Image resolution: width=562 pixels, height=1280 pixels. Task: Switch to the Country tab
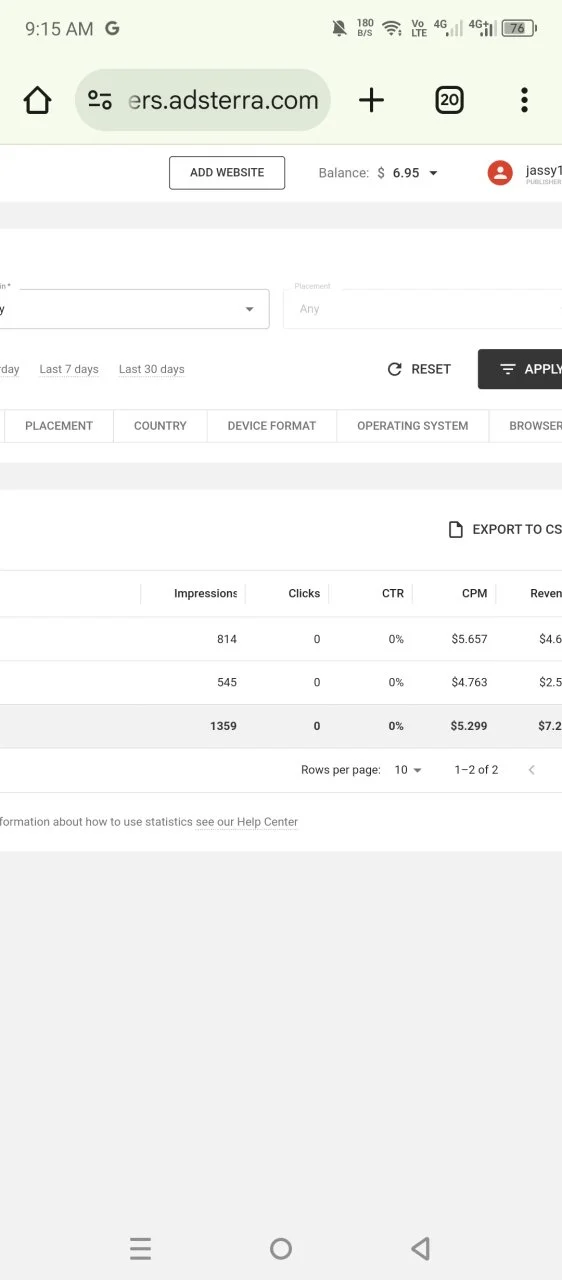click(x=160, y=426)
